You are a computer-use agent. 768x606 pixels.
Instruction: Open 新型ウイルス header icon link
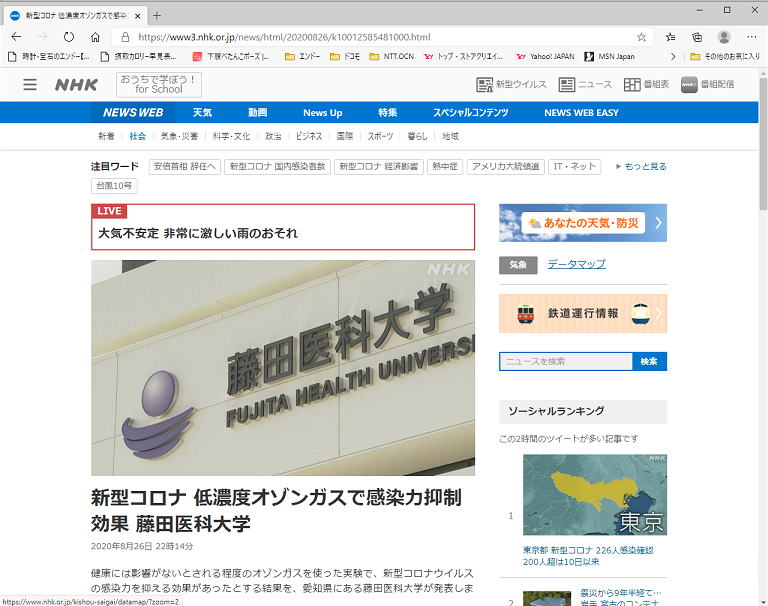(x=511, y=84)
